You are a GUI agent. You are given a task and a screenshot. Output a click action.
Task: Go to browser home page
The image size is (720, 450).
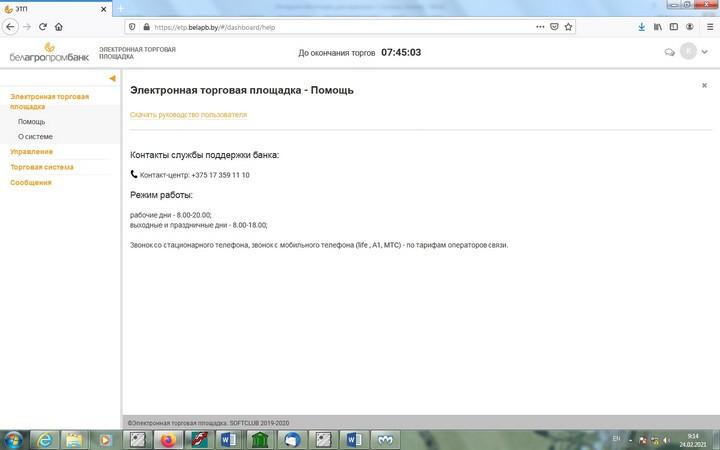coord(59,27)
